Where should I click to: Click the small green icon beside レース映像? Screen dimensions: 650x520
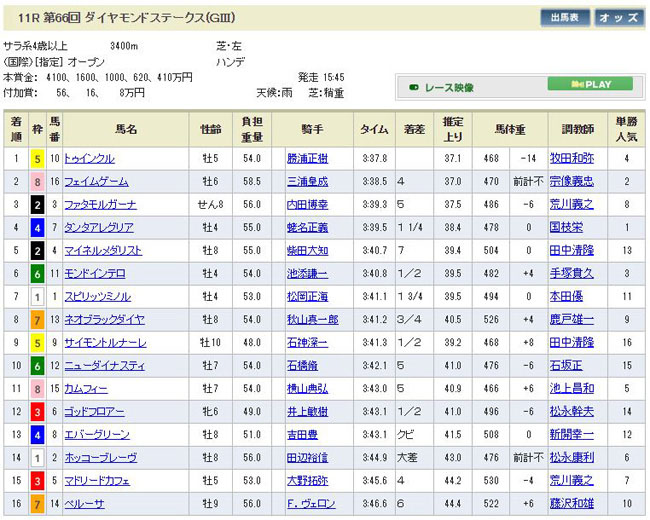click(x=415, y=88)
